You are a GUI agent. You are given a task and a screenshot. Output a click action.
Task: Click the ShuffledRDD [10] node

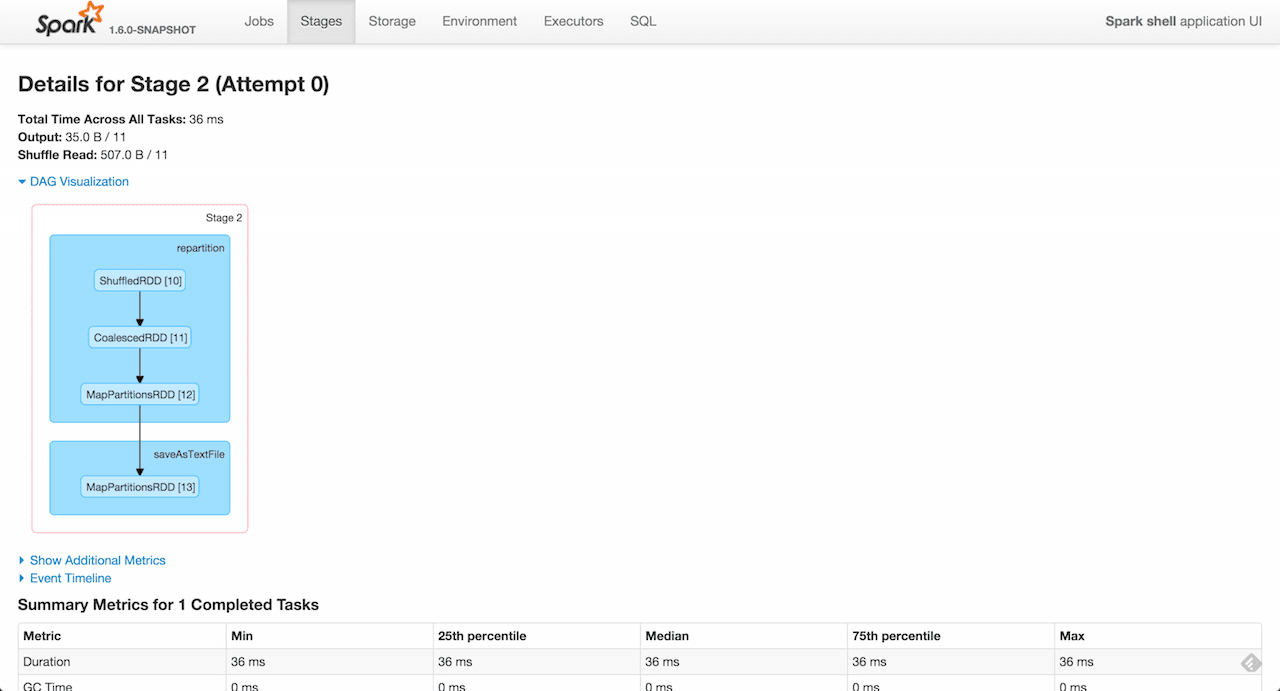140,281
